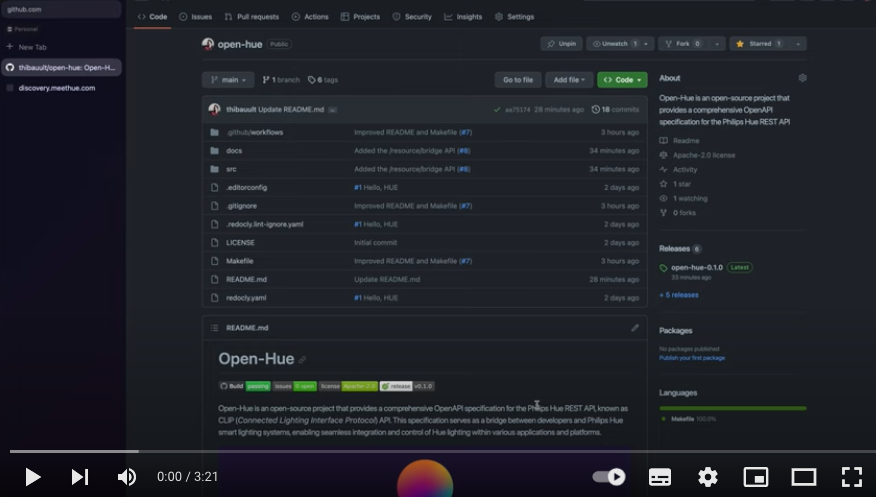This screenshot has width=876, height=497.
Task: Expand the Fork options dropdown arrow
Action: pyautogui.click(x=717, y=44)
